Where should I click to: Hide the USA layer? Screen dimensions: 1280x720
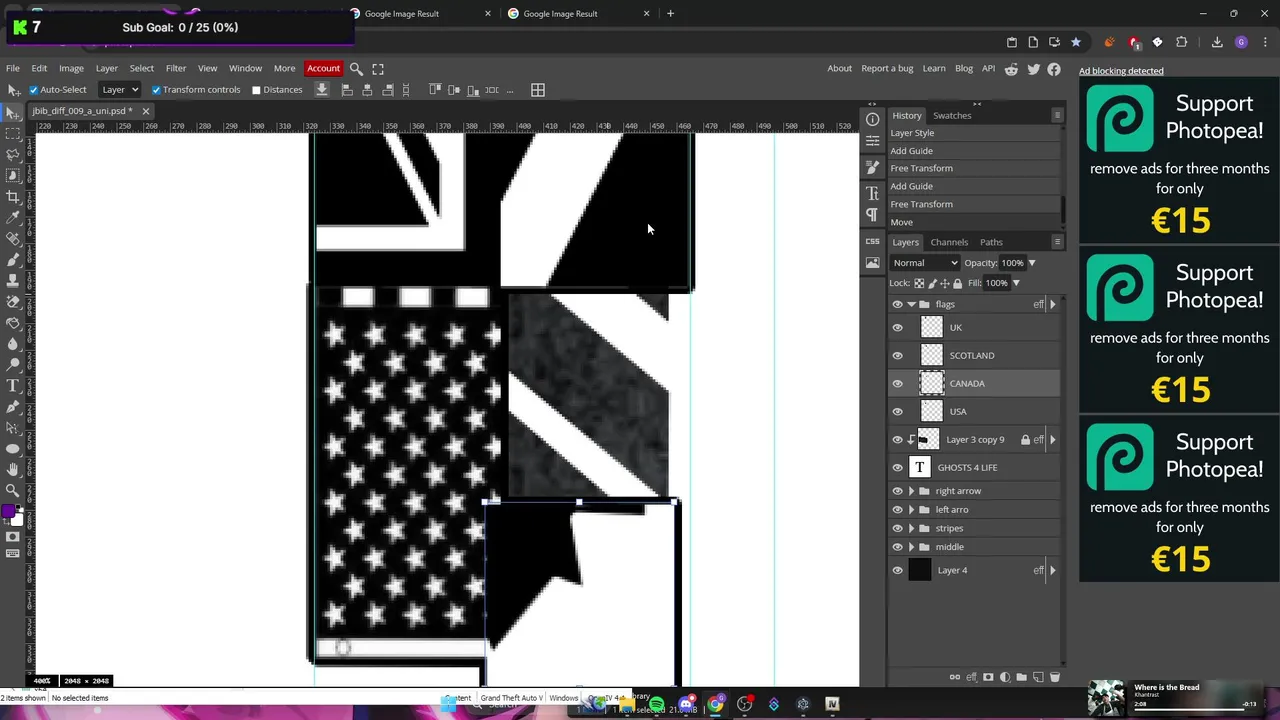[897, 412]
